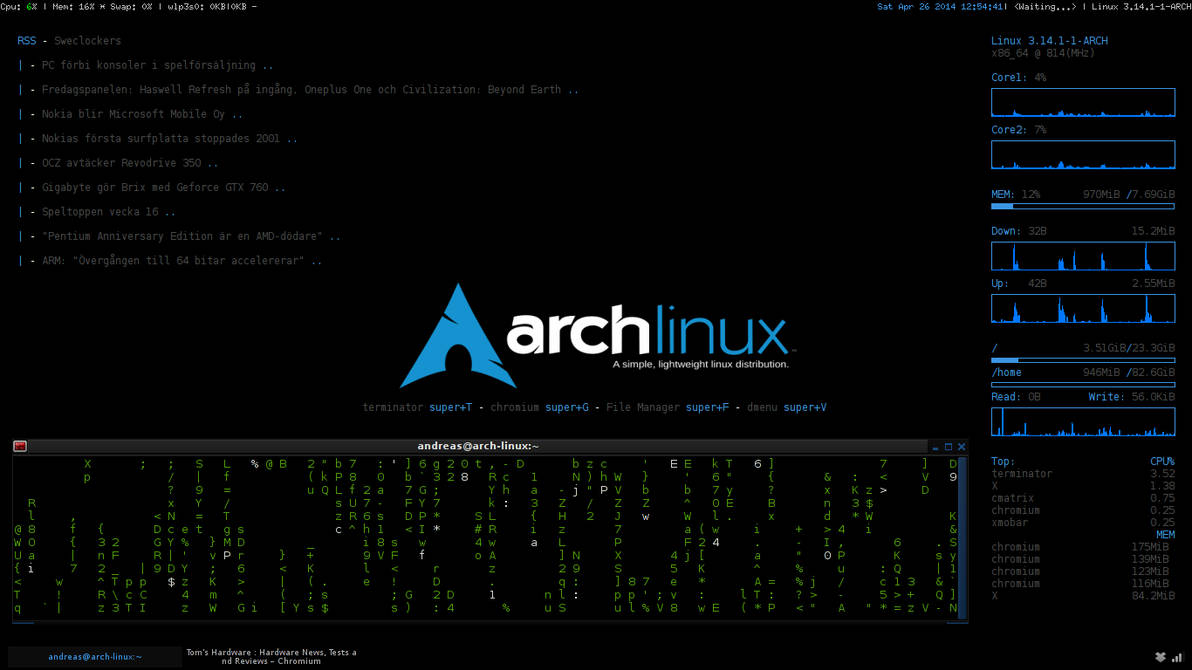Click the Down network traffic graph
The height and width of the screenshot is (670, 1192).
[1083, 256]
